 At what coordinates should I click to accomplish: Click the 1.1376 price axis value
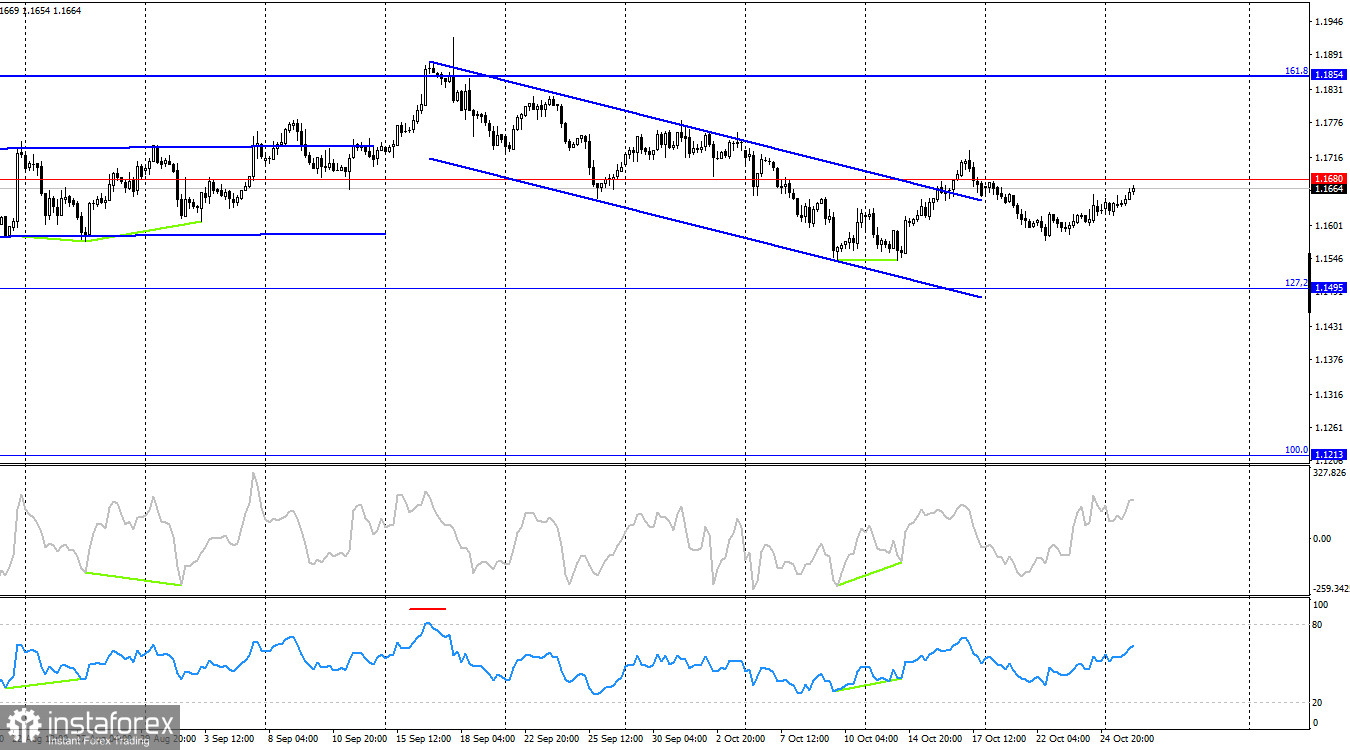(x=1329, y=360)
